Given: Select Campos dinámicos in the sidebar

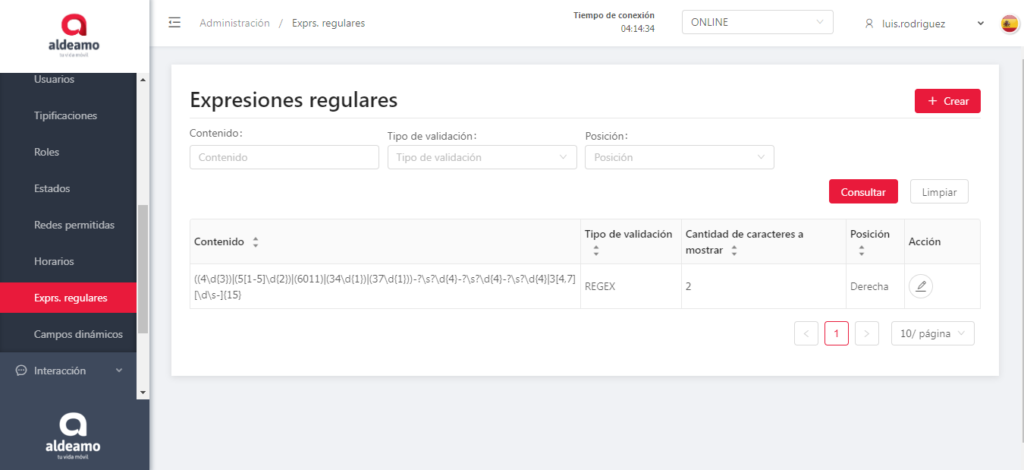Looking at the screenshot, I should [78, 334].
